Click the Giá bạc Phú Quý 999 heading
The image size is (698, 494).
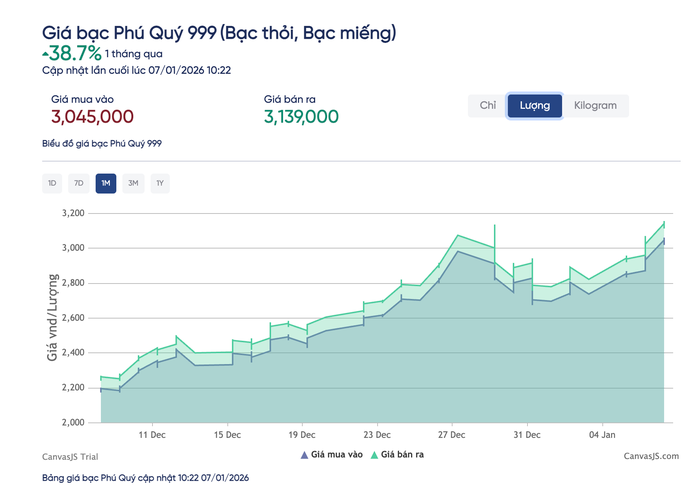tap(218, 33)
